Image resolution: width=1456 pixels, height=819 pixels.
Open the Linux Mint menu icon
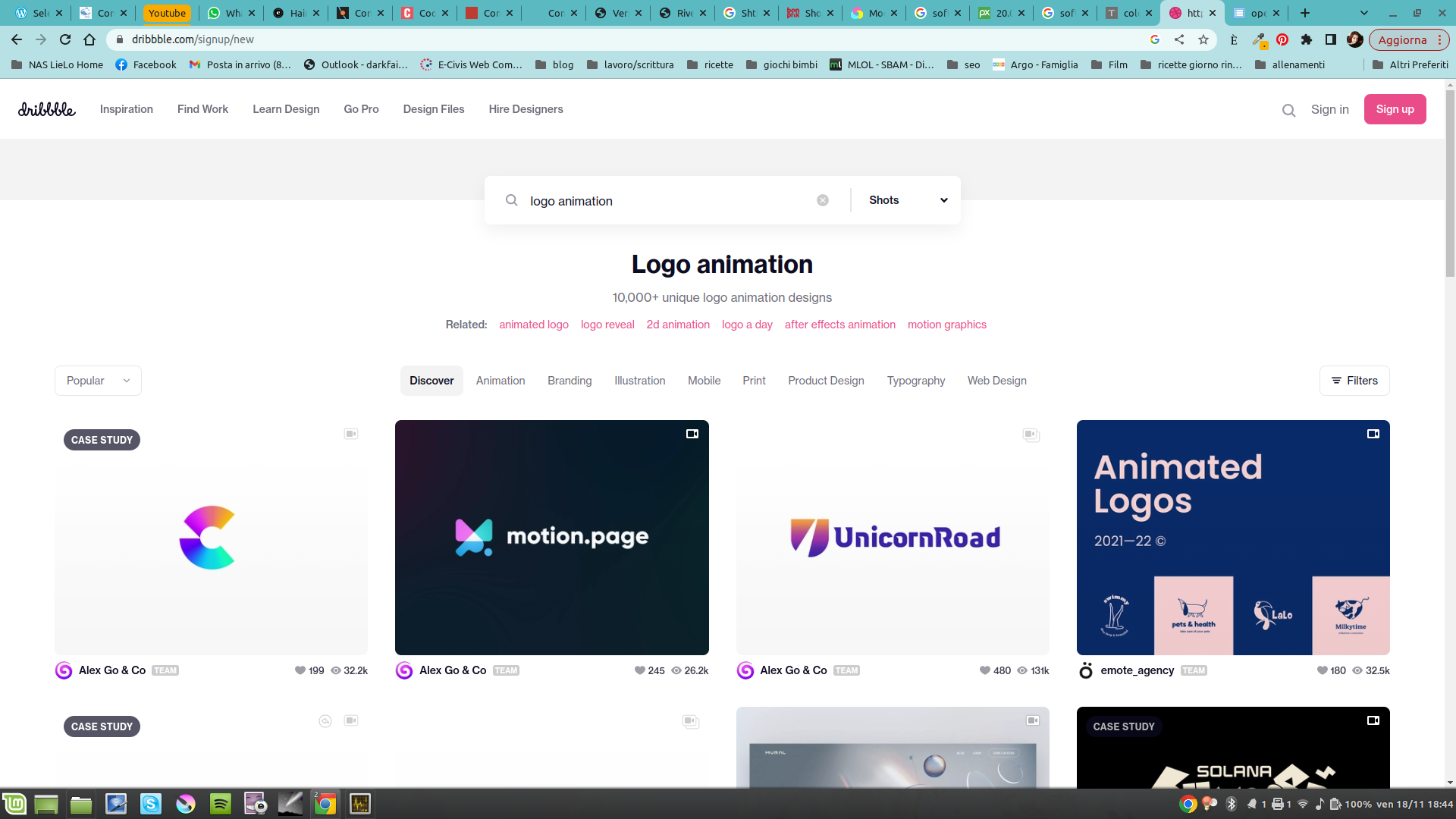pos(14,804)
